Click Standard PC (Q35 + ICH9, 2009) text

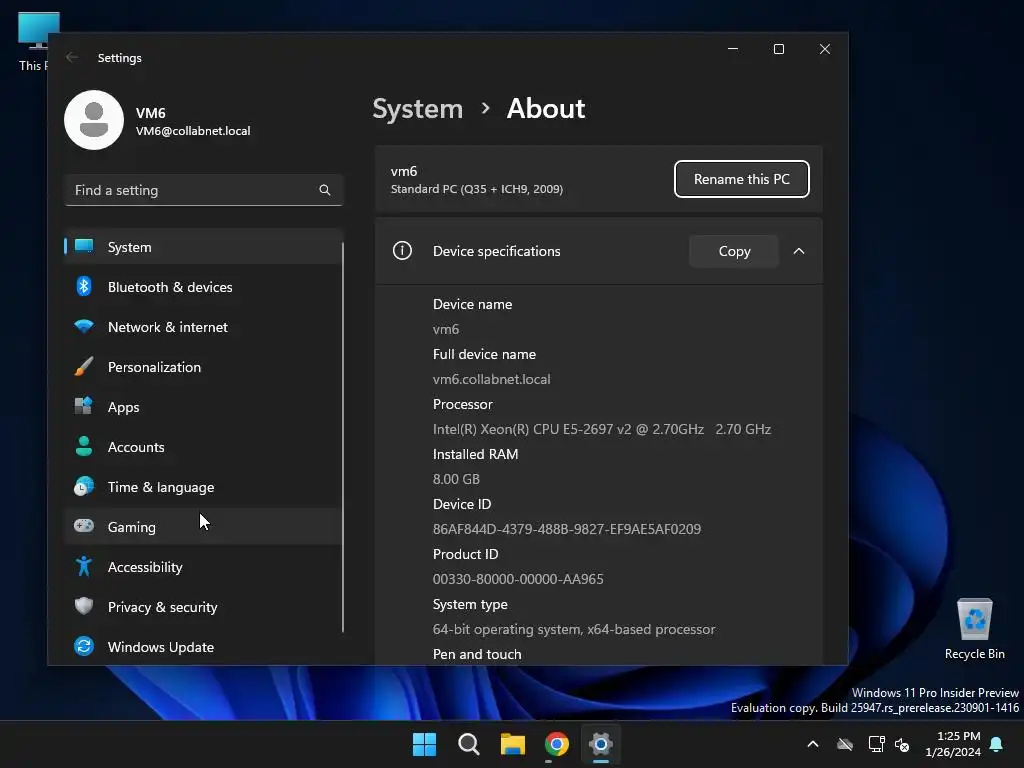point(477,189)
